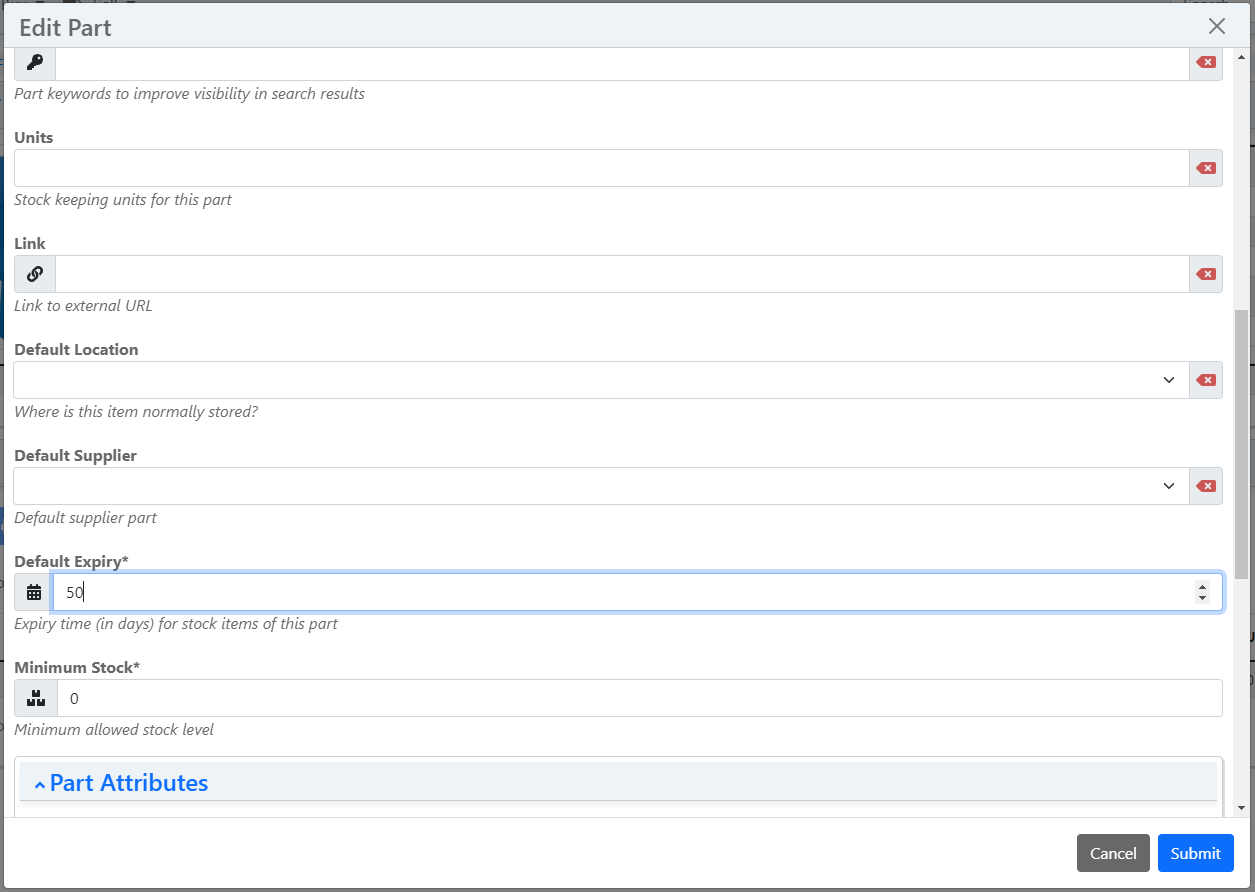1255x892 pixels.
Task: Increase Default Expiry with up arrow
Action: pos(1202,587)
